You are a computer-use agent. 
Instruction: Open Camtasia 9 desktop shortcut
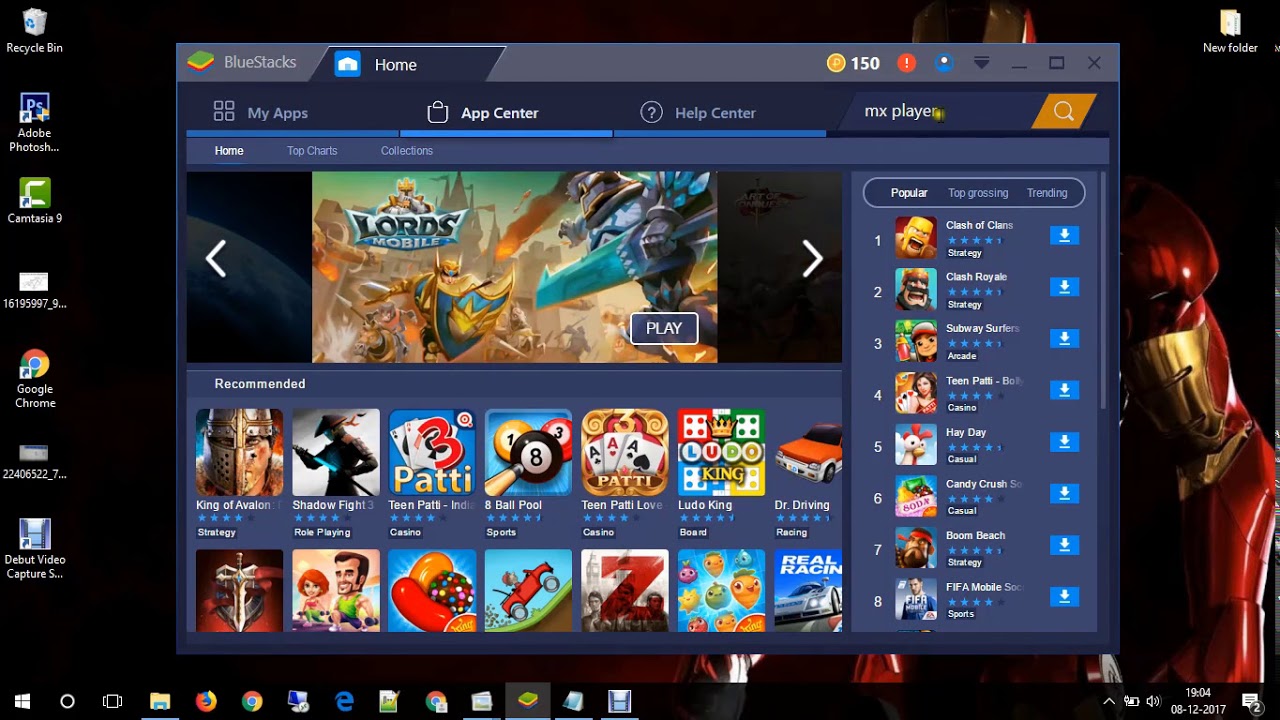click(x=34, y=201)
